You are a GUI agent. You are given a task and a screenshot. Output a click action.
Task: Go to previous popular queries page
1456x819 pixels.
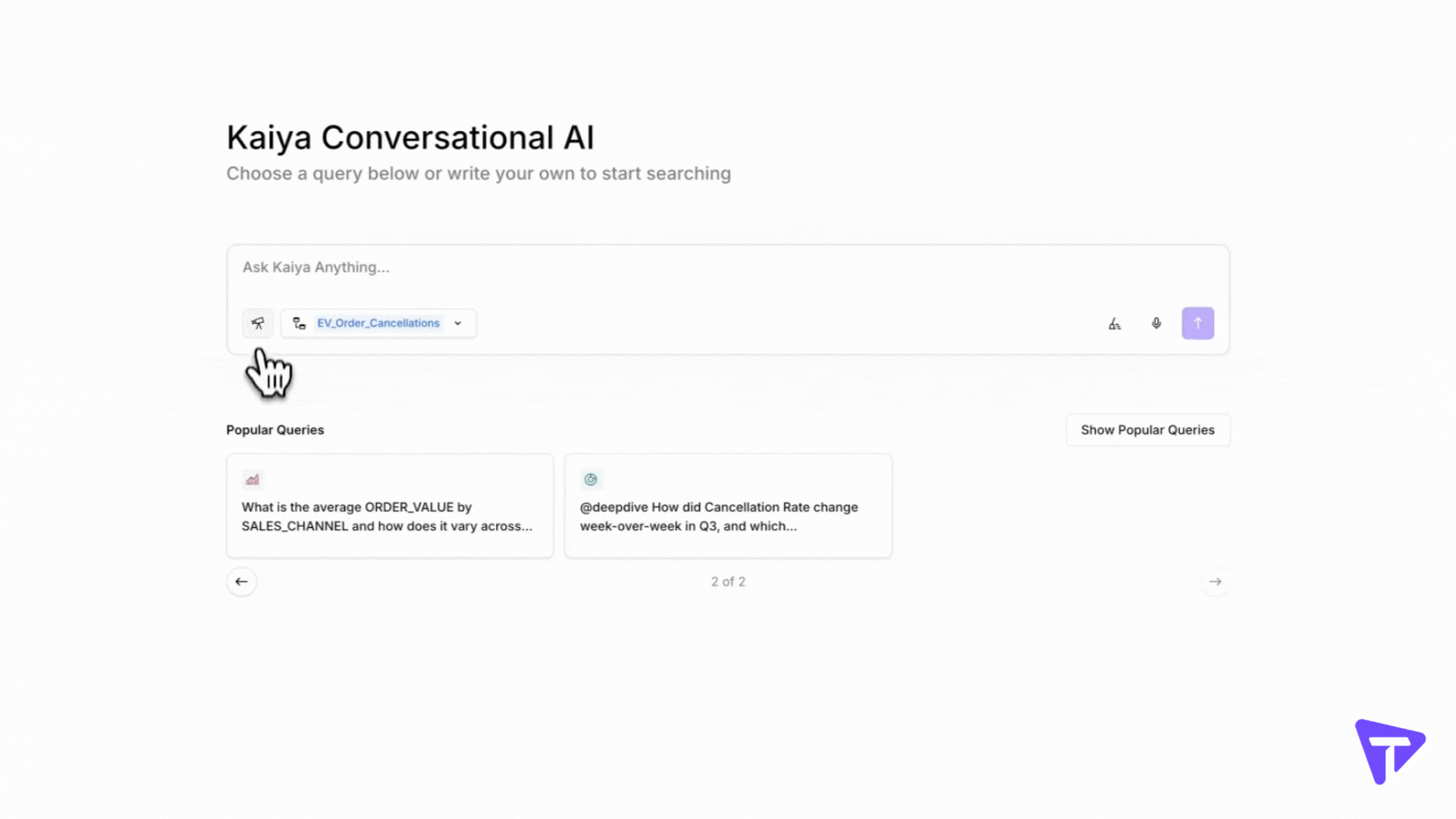[241, 582]
